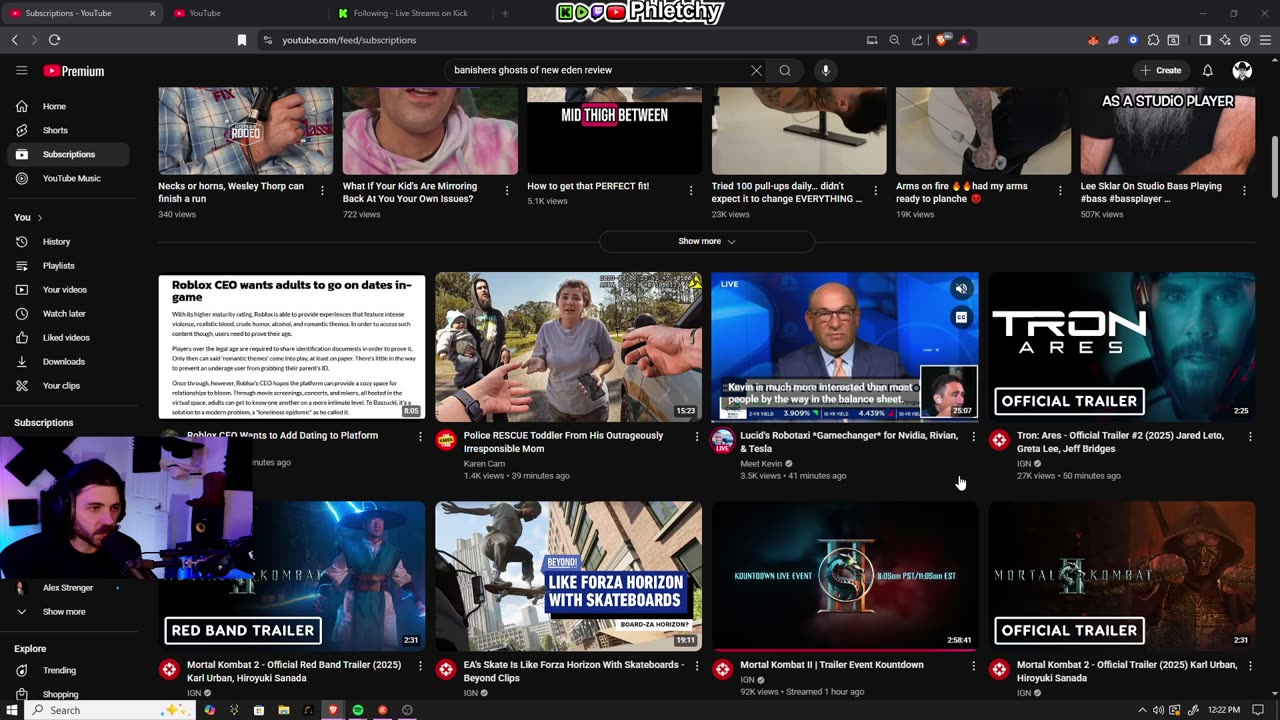Image resolution: width=1280 pixels, height=720 pixels.
Task: Unmute the Lucid's Robotaxi live preview
Action: 961,289
